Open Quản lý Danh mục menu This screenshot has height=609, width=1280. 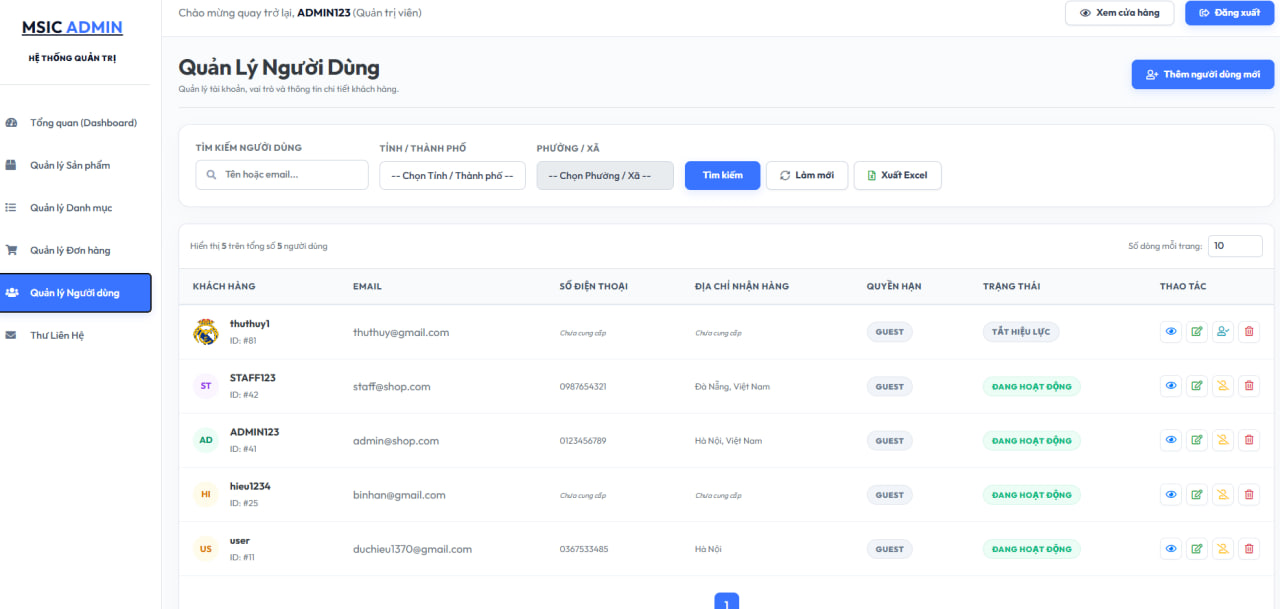click(76, 208)
